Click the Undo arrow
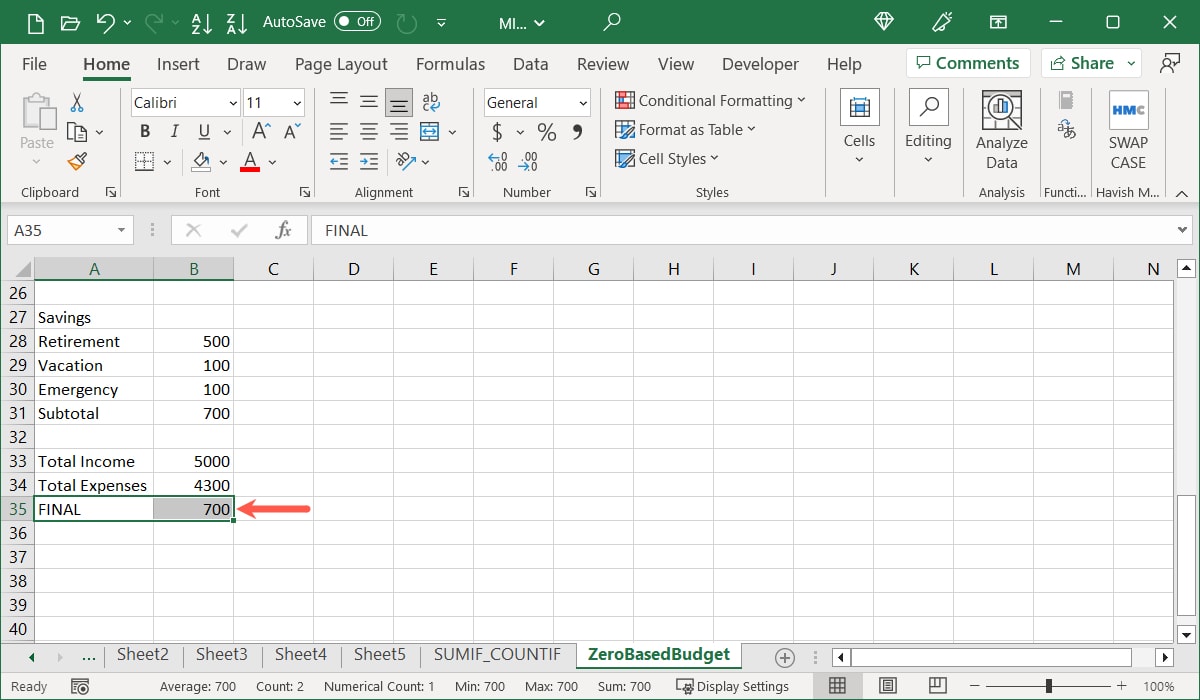This screenshot has width=1200, height=700. [x=105, y=22]
